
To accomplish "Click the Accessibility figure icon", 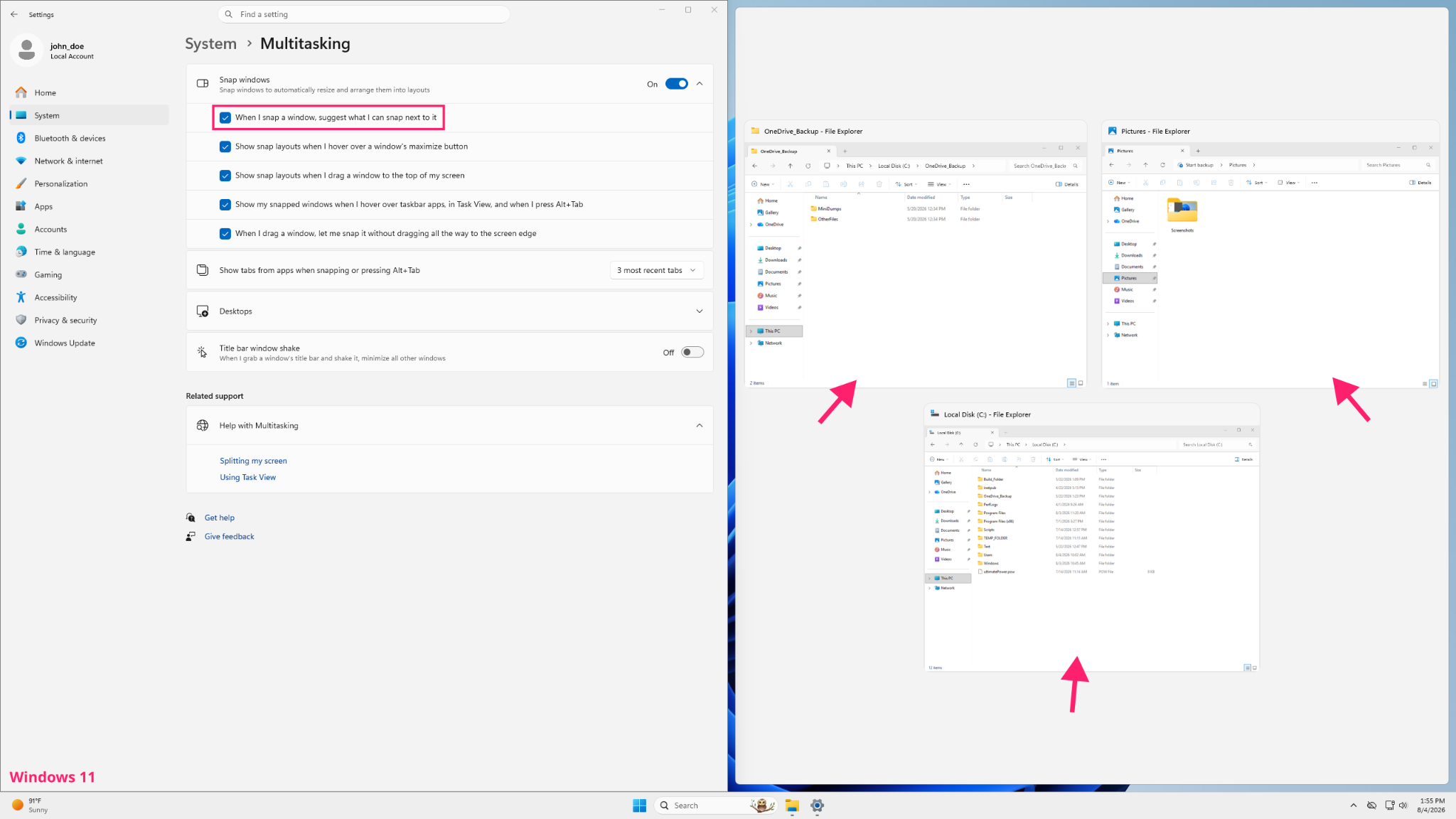I will tap(21, 297).
